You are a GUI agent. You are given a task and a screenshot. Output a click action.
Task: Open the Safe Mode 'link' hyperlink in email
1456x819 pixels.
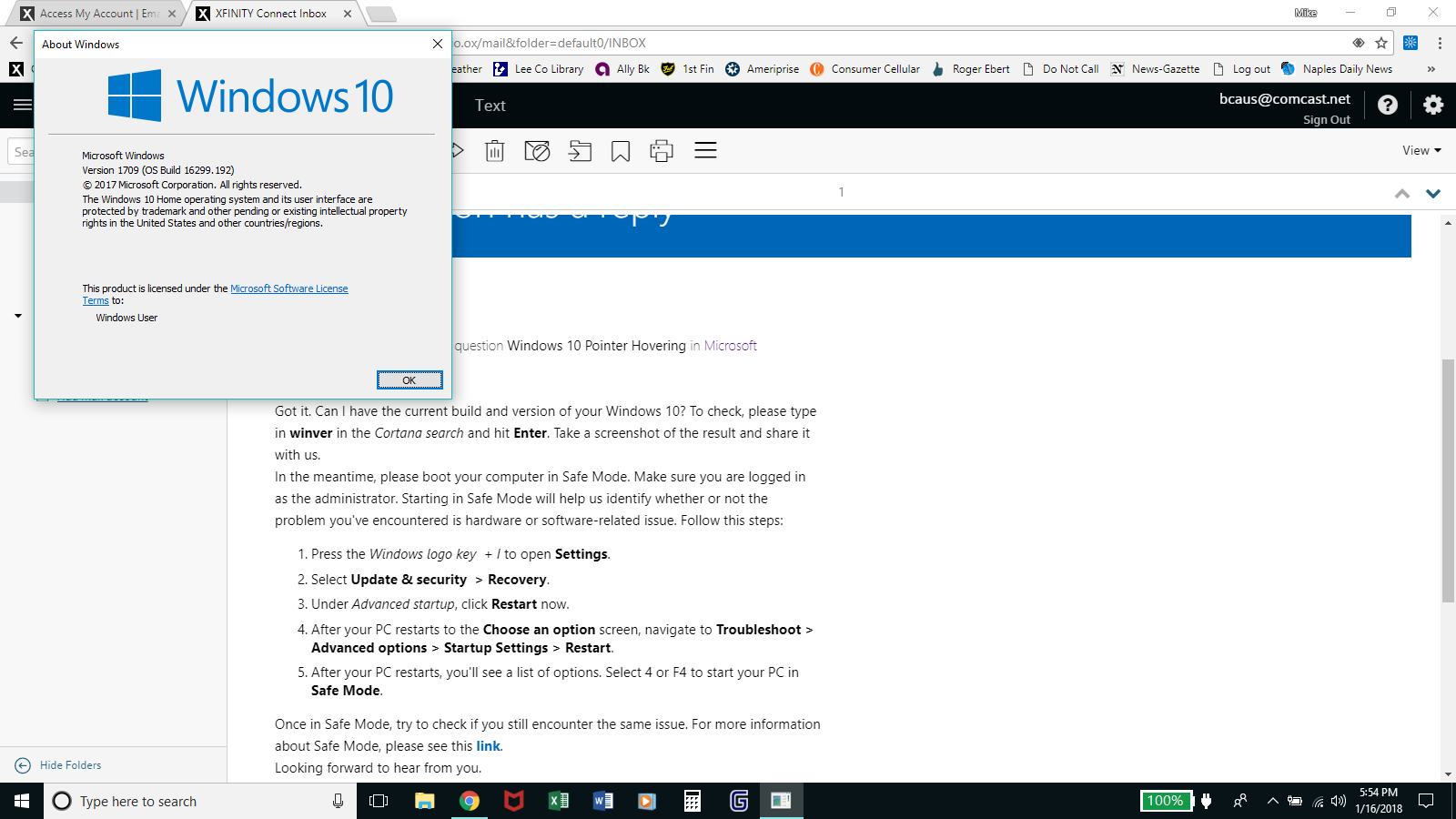[x=488, y=746]
